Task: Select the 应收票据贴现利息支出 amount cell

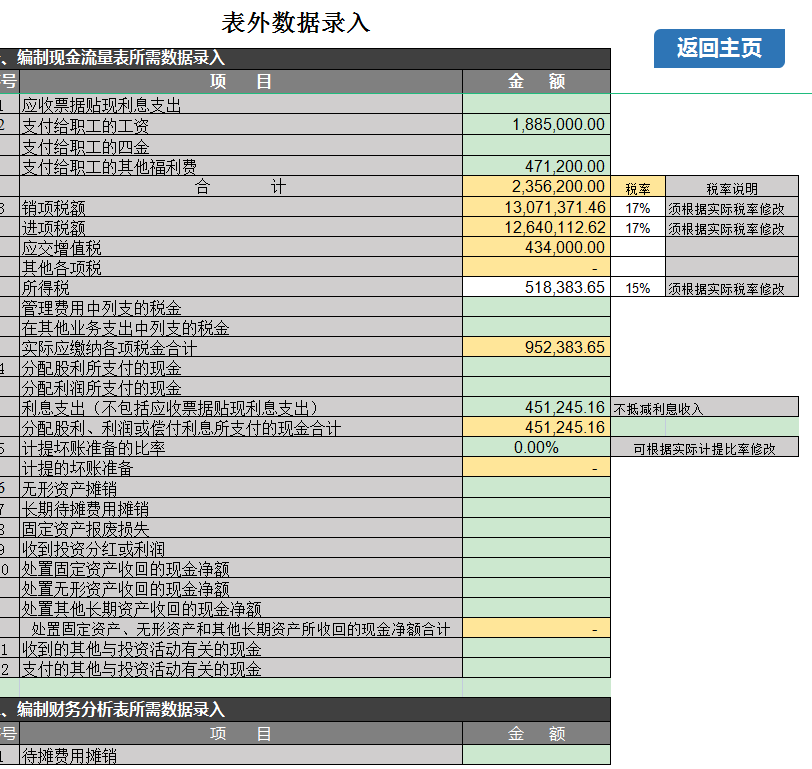Action: [x=536, y=104]
